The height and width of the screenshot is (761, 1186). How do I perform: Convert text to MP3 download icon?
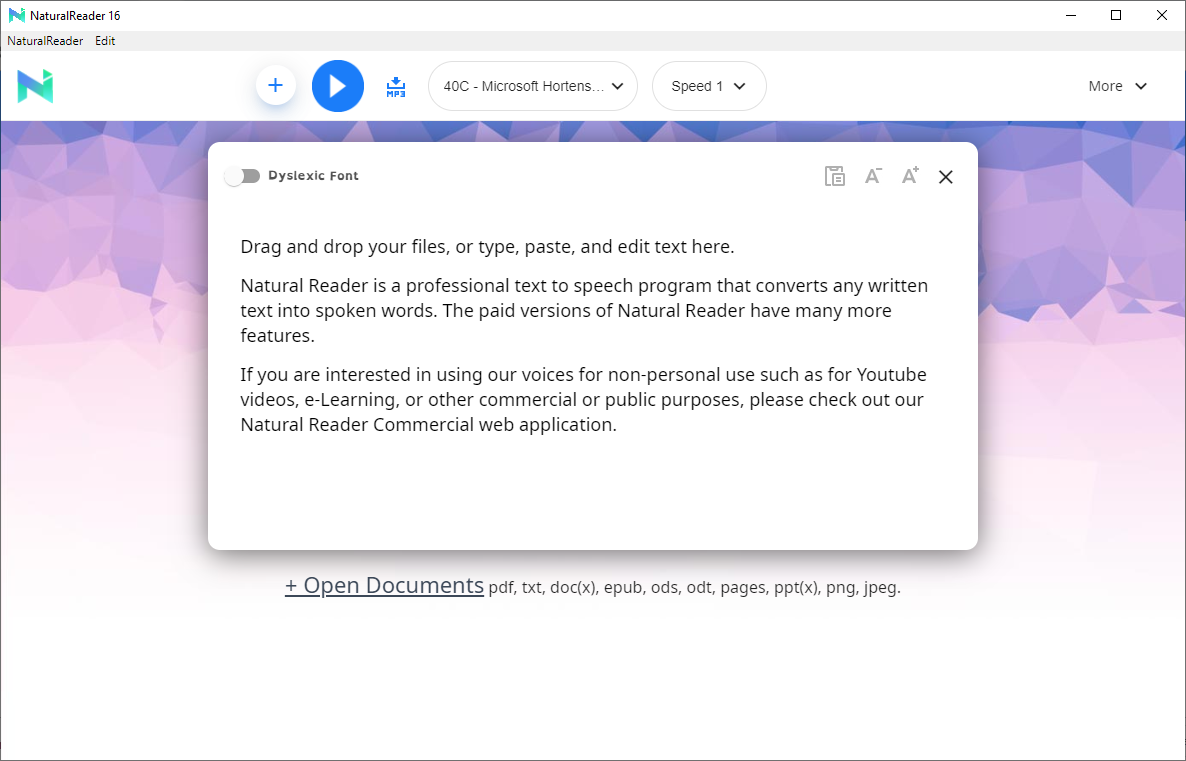tap(396, 87)
